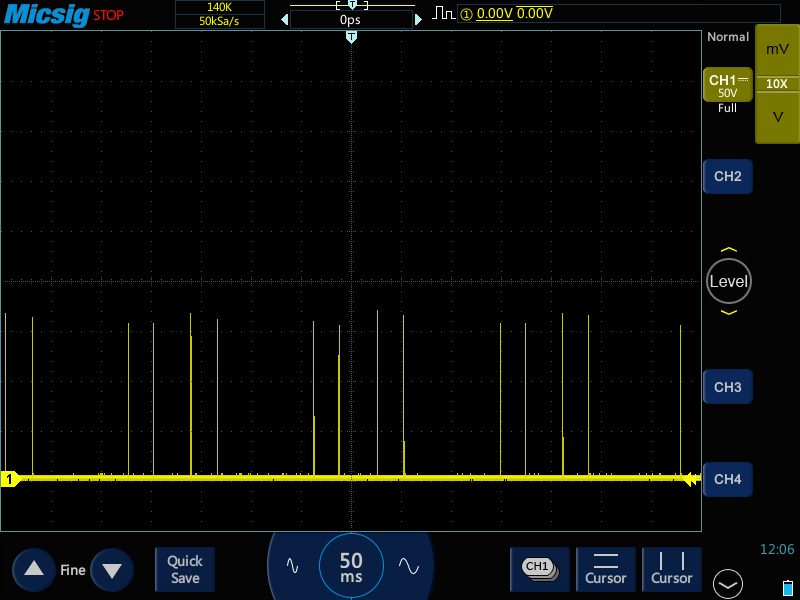Tap the narrow timebase wave icon, right of 50 ms
This screenshot has height=600, width=800.
point(408,565)
